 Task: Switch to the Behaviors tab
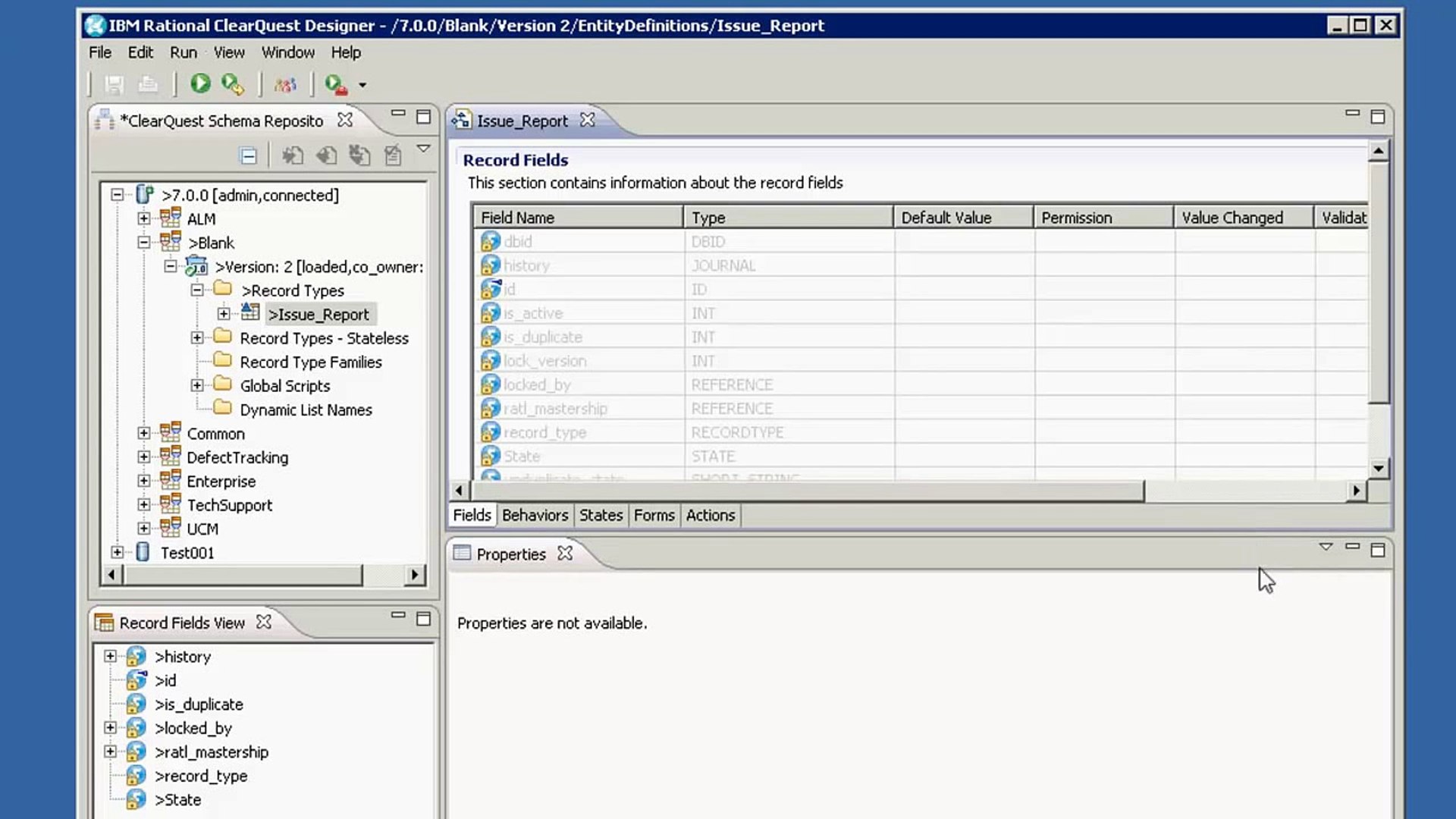[535, 515]
